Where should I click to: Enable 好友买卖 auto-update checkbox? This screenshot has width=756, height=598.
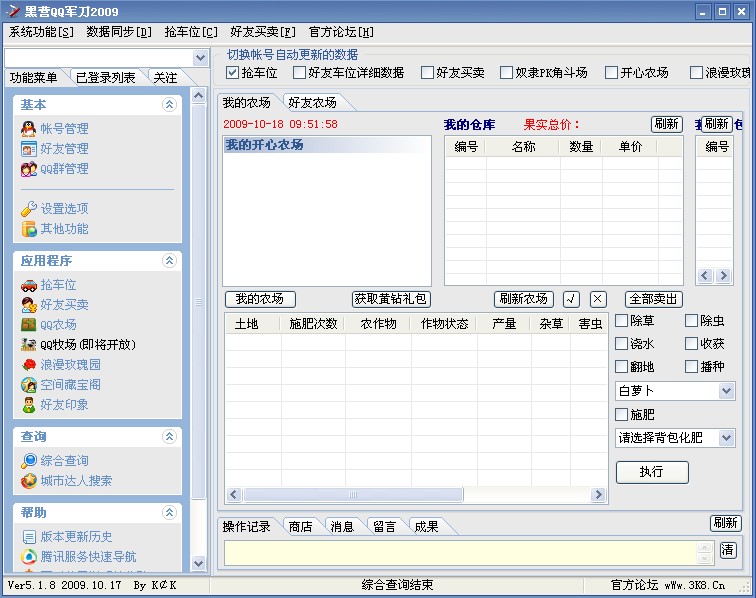point(427,73)
